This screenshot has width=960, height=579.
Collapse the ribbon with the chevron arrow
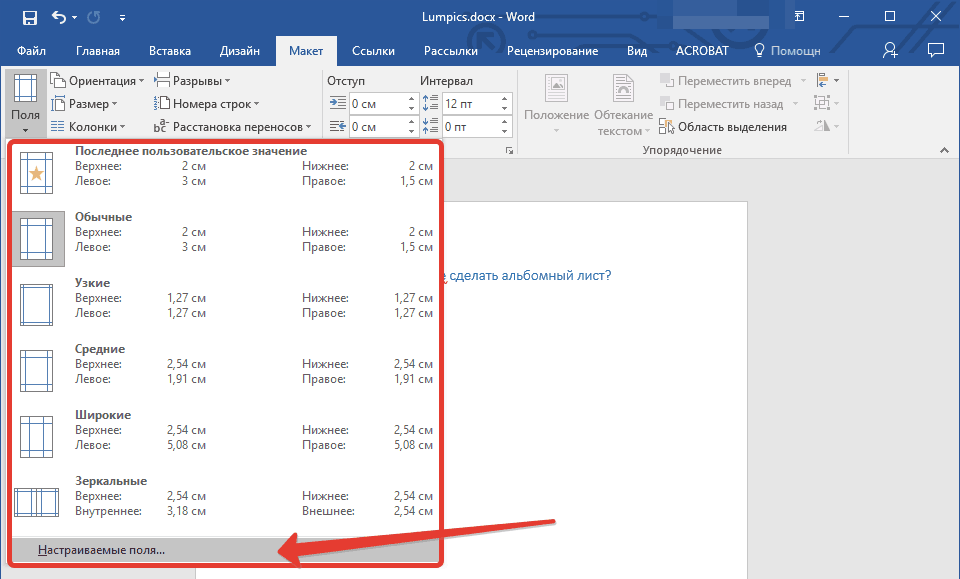tap(943, 149)
